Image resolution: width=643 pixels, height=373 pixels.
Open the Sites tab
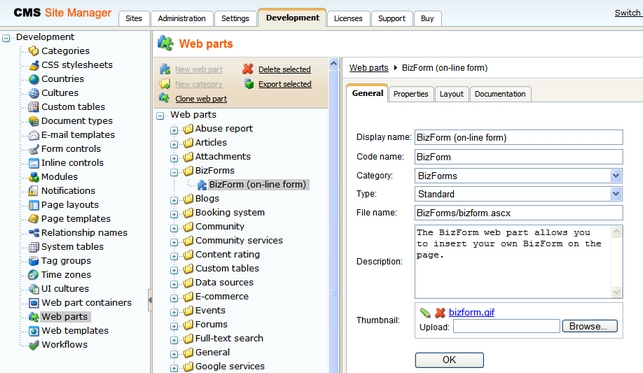pos(134,18)
